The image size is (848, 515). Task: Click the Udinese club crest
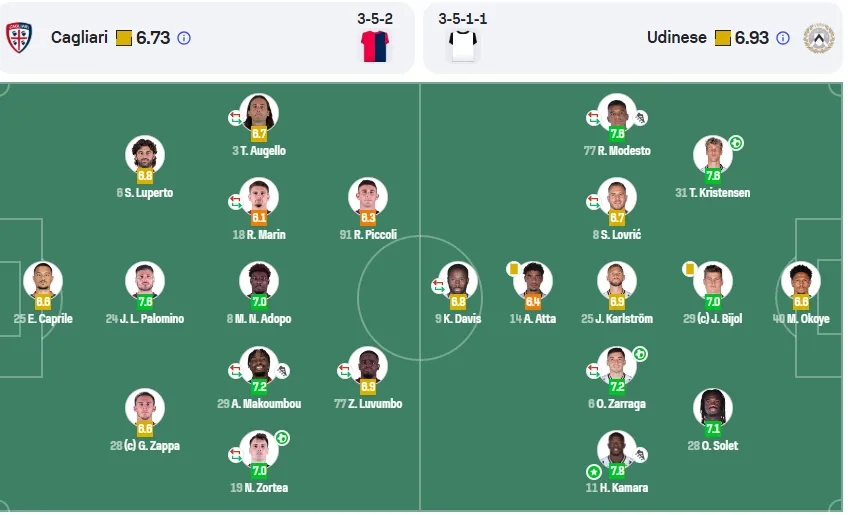(819, 38)
